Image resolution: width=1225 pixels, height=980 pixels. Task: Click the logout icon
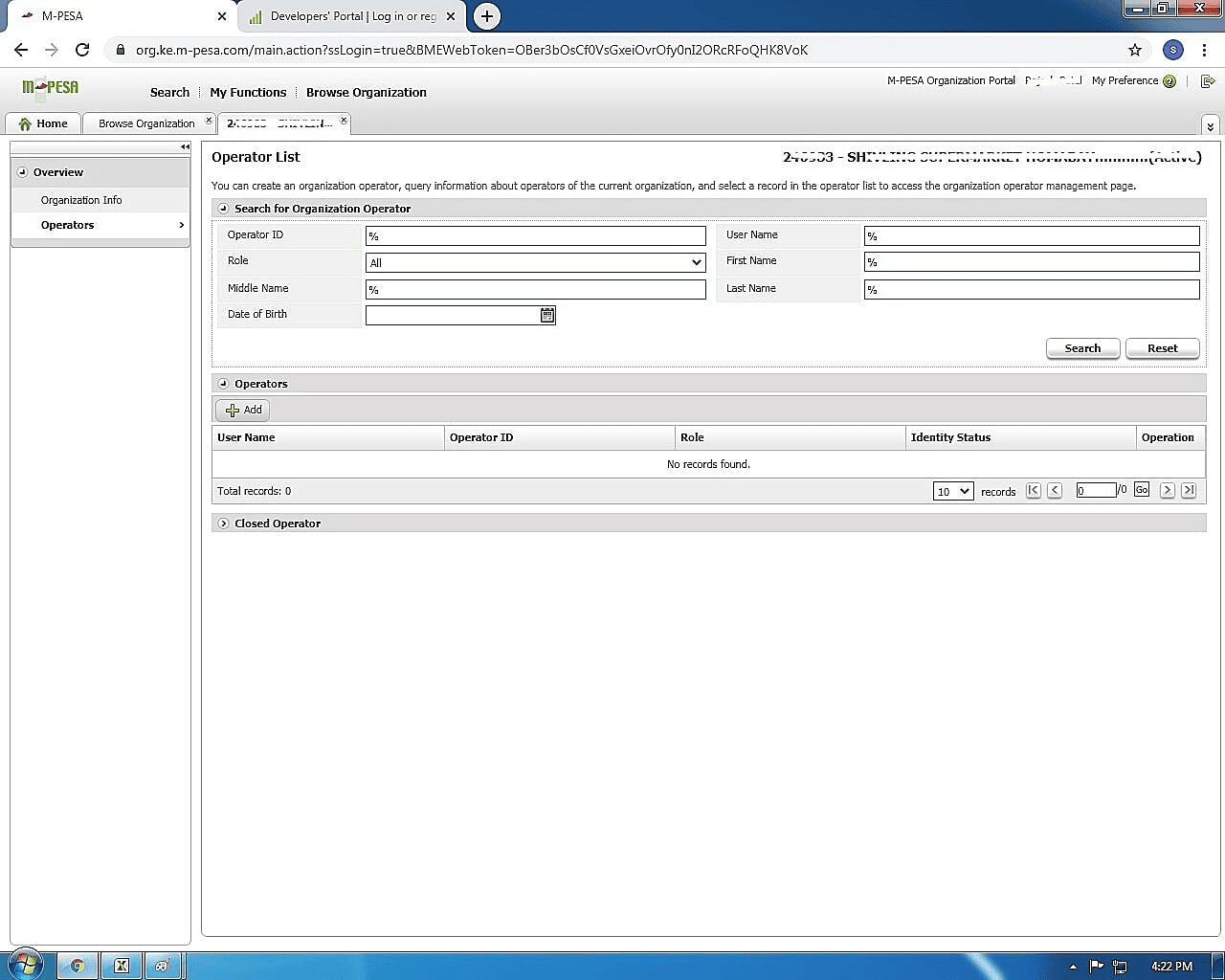click(1208, 81)
